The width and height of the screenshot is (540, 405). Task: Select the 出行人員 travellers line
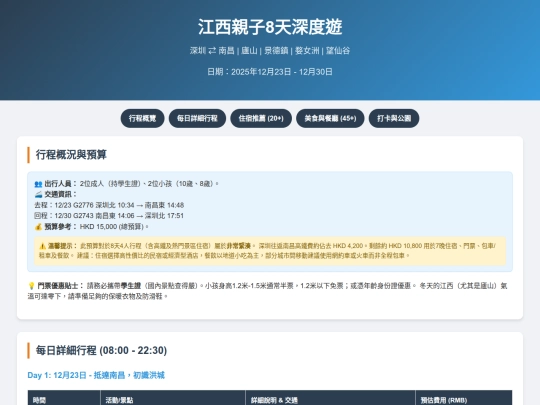(127, 184)
